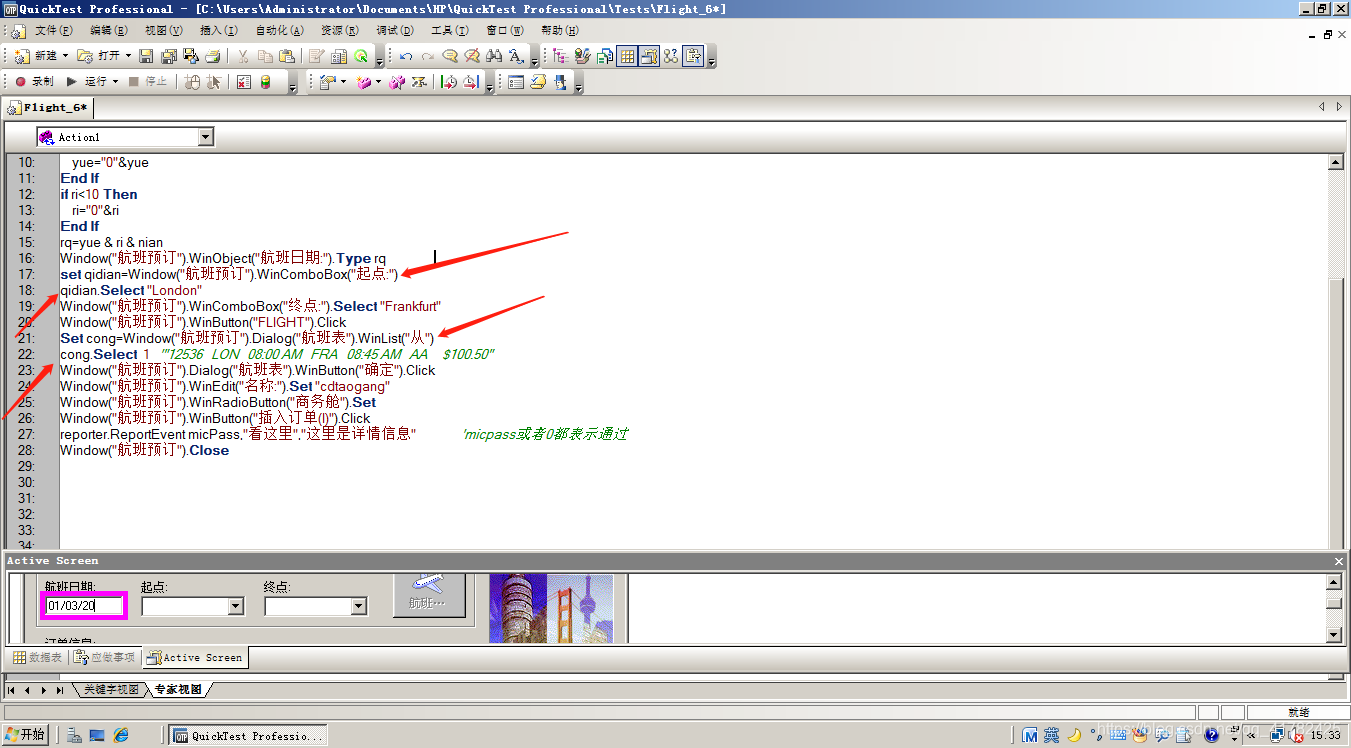This screenshot has width=1351, height=748.
Task: Open the Action1 action list dropdown
Action: point(206,137)
